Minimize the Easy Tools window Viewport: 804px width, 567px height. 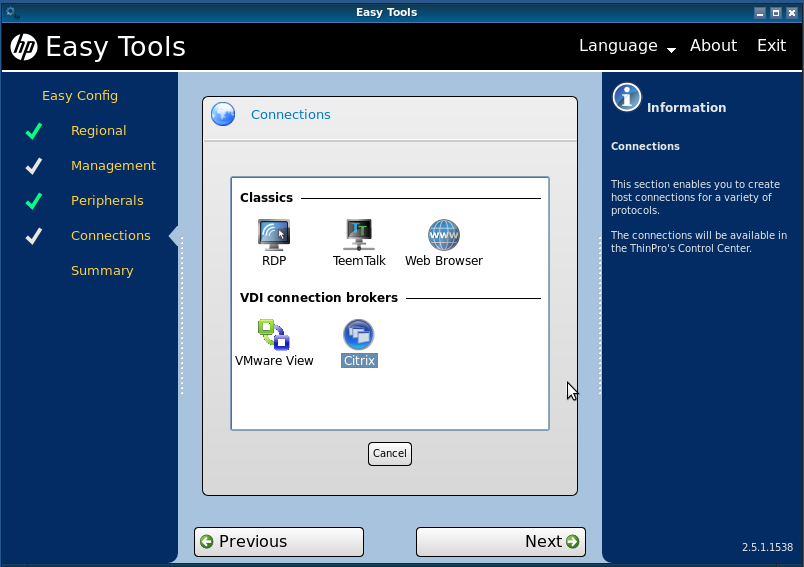coord(760,13)
